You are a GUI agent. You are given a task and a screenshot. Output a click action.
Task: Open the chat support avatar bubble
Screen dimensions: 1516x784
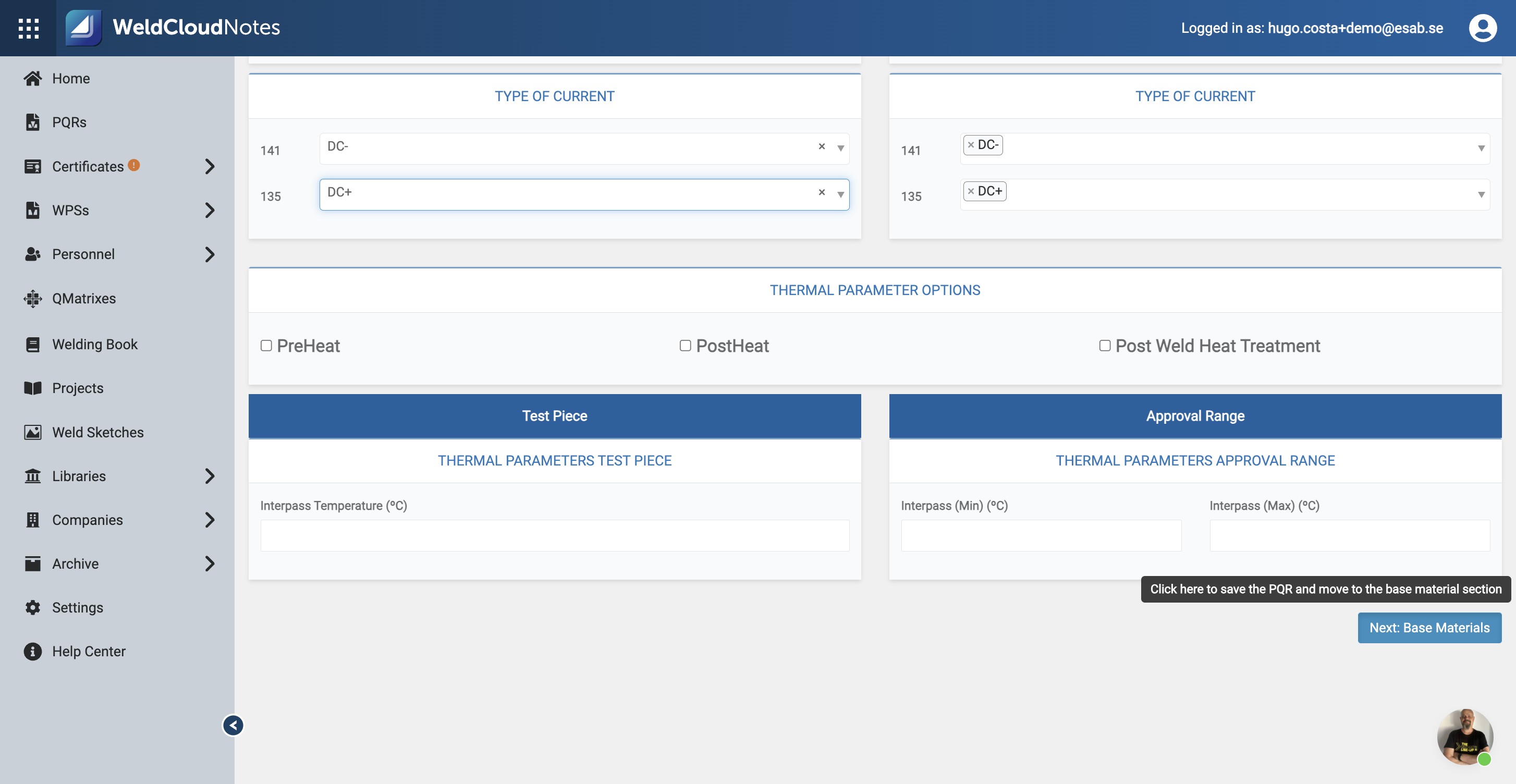1465,737
